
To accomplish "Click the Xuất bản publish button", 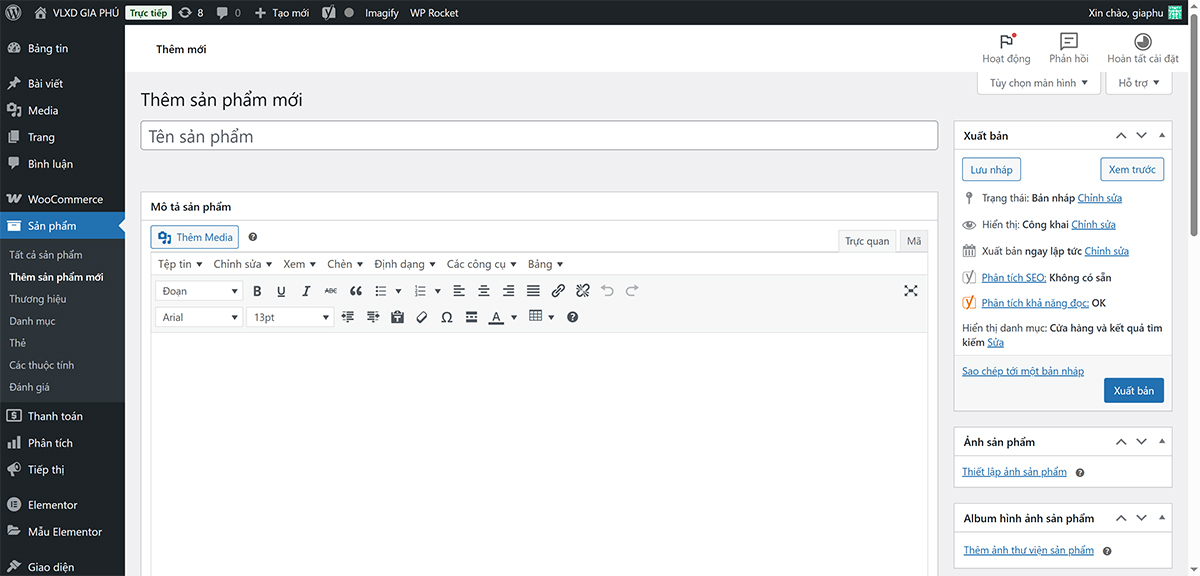I will (1133, 390).
